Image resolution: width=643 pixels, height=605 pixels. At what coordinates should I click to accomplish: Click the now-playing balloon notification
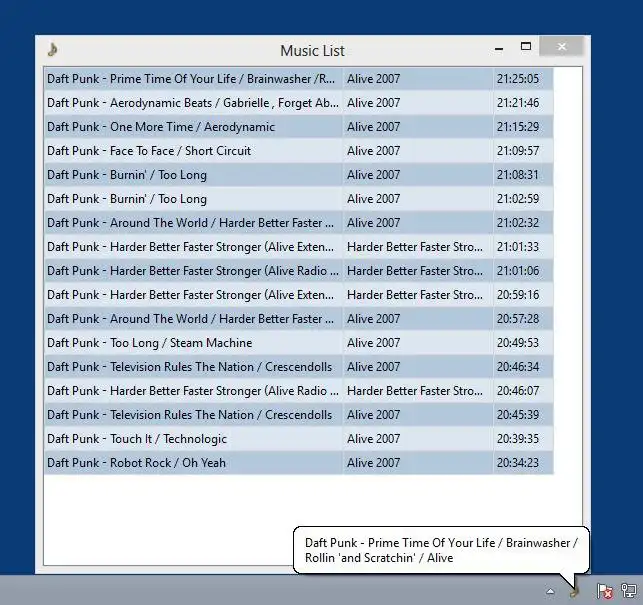(x=441, y=550)
